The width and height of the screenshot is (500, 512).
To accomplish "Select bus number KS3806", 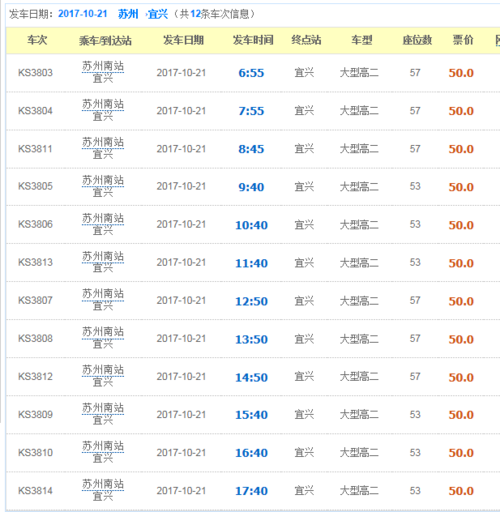I will 35,224.
